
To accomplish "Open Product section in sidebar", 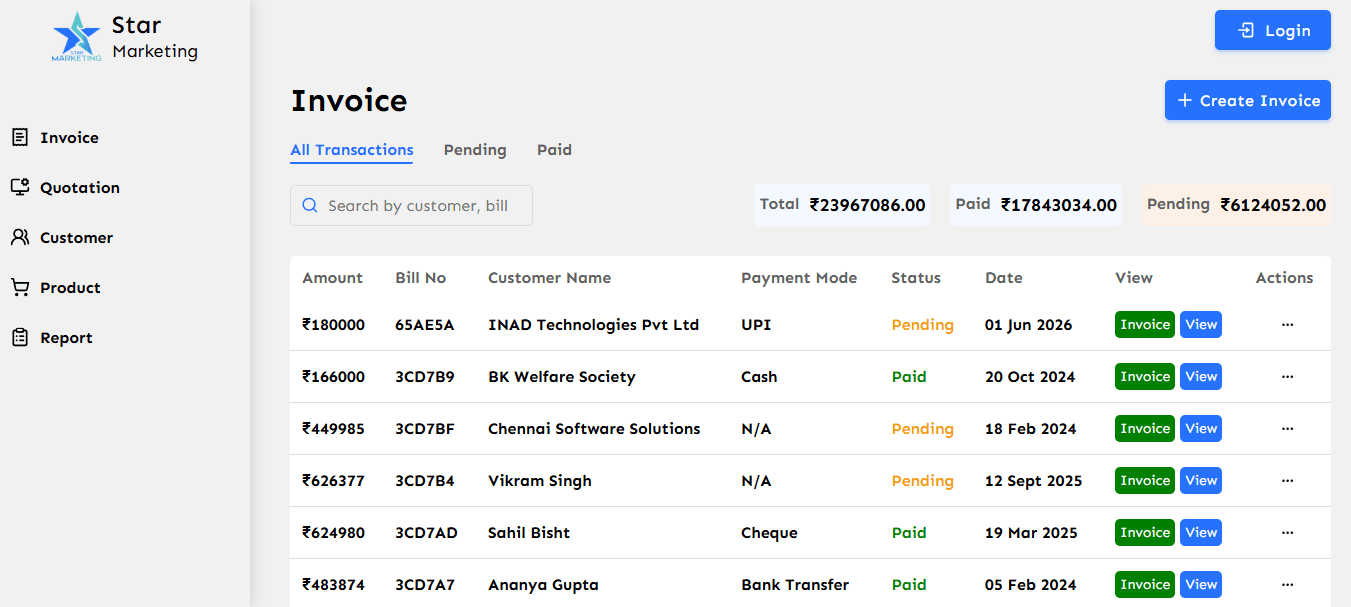I will tap(56, 288).
